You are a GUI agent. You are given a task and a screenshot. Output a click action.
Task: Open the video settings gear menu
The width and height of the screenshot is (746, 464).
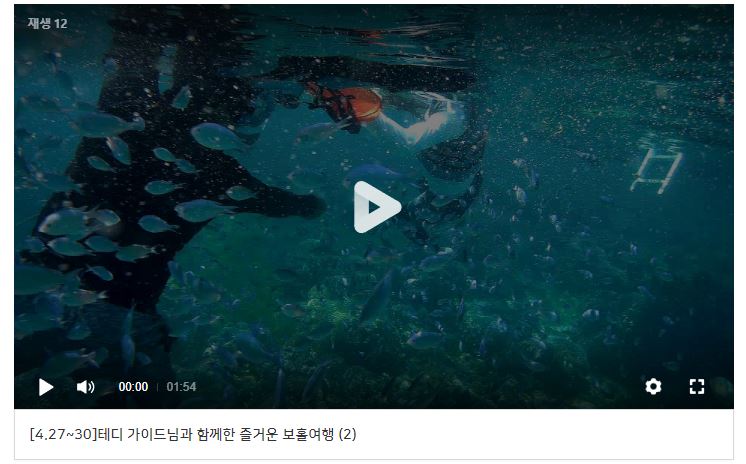[x=653, y=386]
